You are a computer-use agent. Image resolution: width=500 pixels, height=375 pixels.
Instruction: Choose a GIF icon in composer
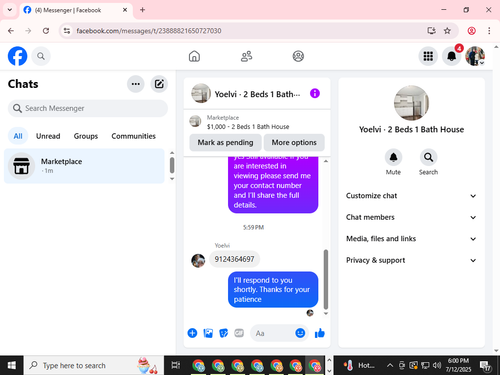[239, 333]
